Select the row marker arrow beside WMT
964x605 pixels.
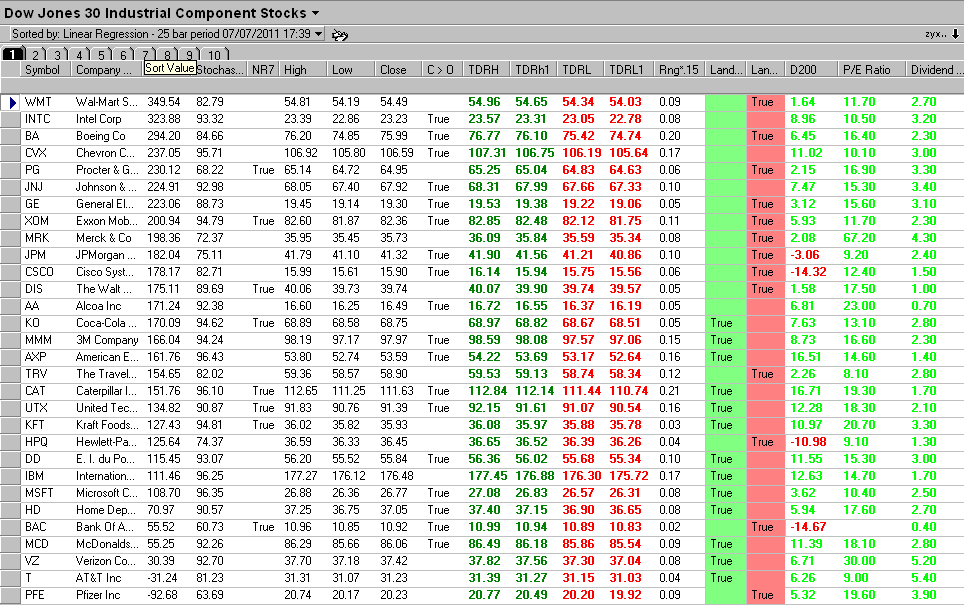10,103
